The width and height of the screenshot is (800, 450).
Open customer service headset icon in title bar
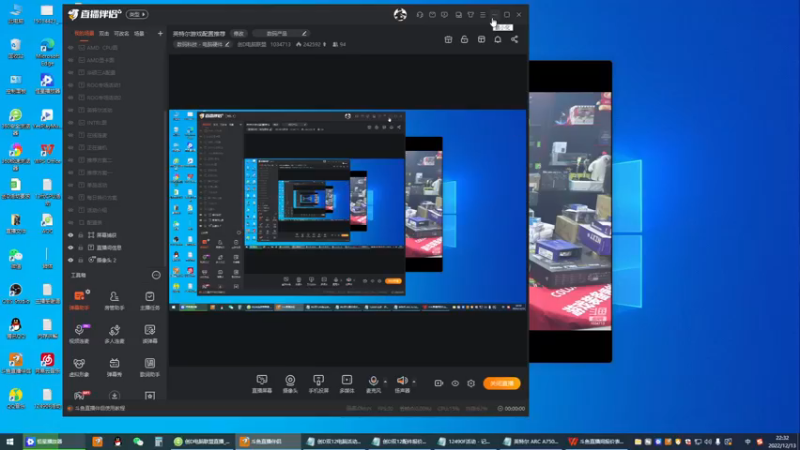pyautogui.click(x=419, y=15)
